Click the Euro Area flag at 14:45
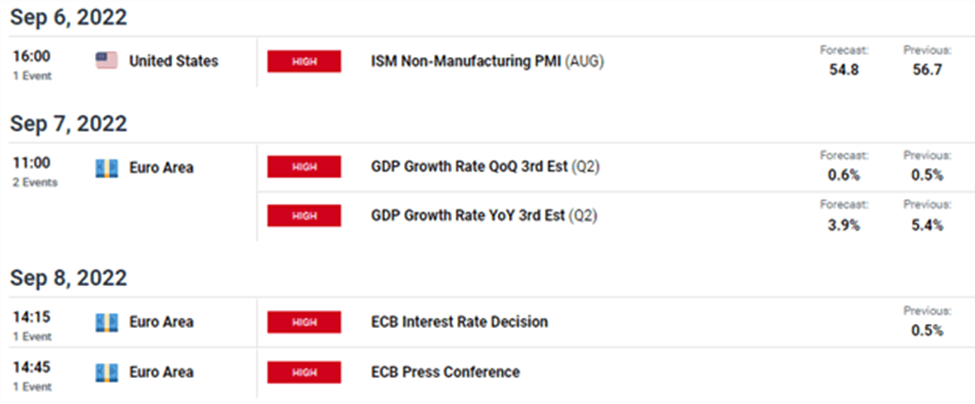 (106, 372)
